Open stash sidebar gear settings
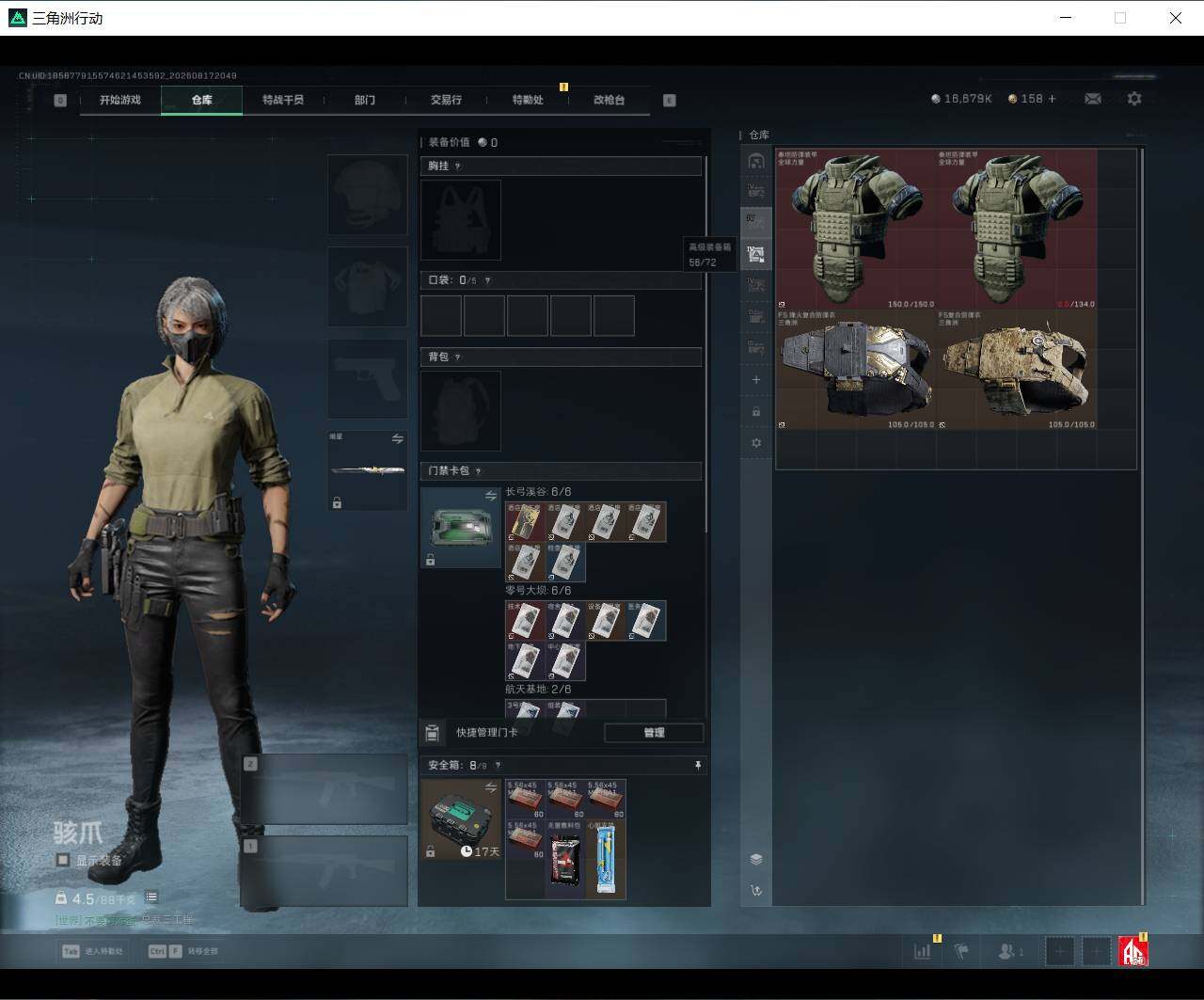 coord(756,443)
